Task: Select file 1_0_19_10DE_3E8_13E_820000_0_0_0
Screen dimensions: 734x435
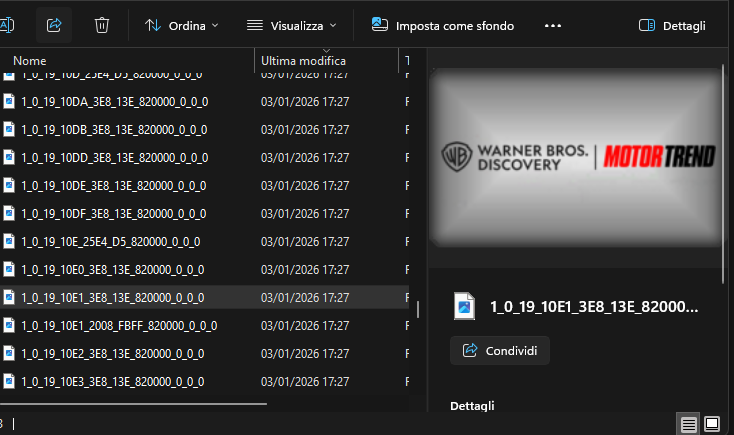Action: click(114, 186)
